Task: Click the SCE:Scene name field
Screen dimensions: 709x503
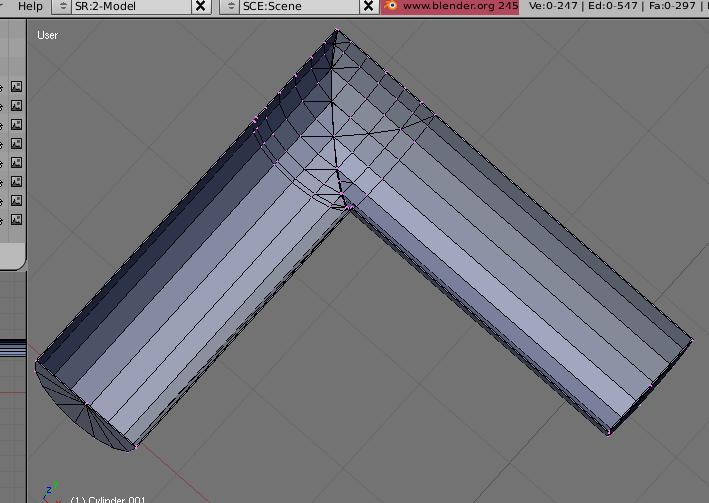Action: [x=299, y=6]
